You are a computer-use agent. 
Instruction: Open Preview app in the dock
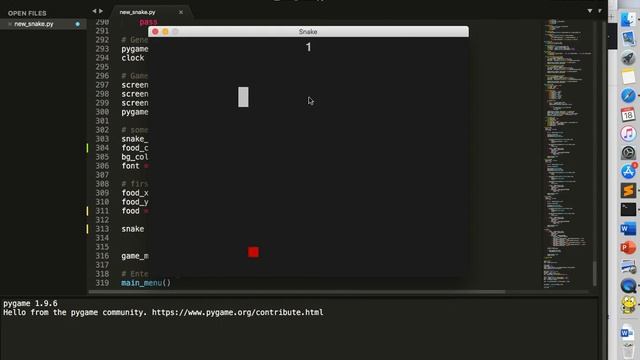[628, 39]
